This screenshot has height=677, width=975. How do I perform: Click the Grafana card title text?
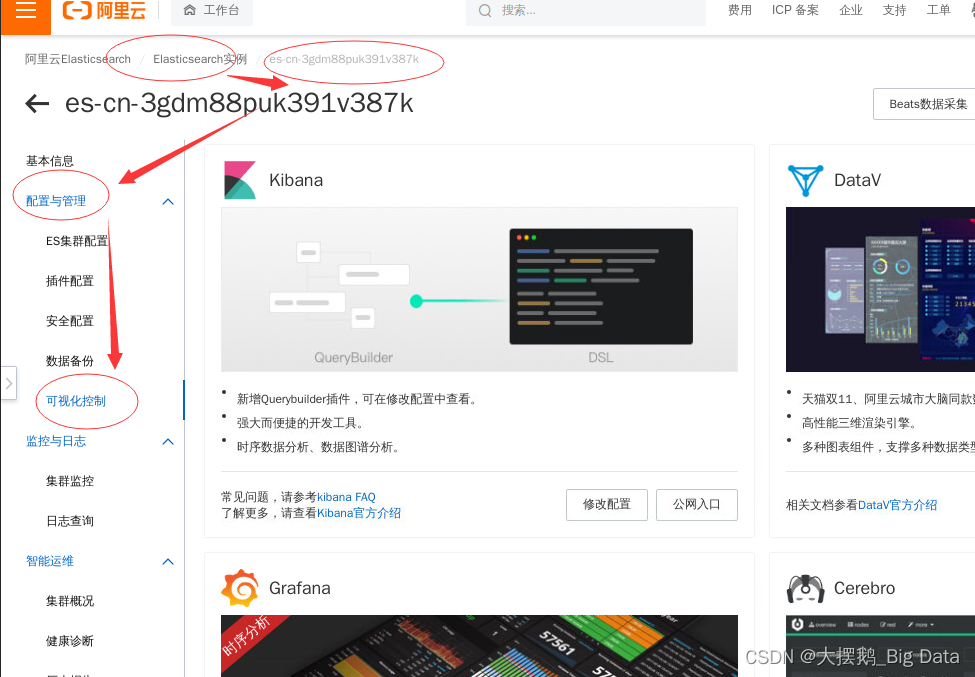tap(300, 588)
